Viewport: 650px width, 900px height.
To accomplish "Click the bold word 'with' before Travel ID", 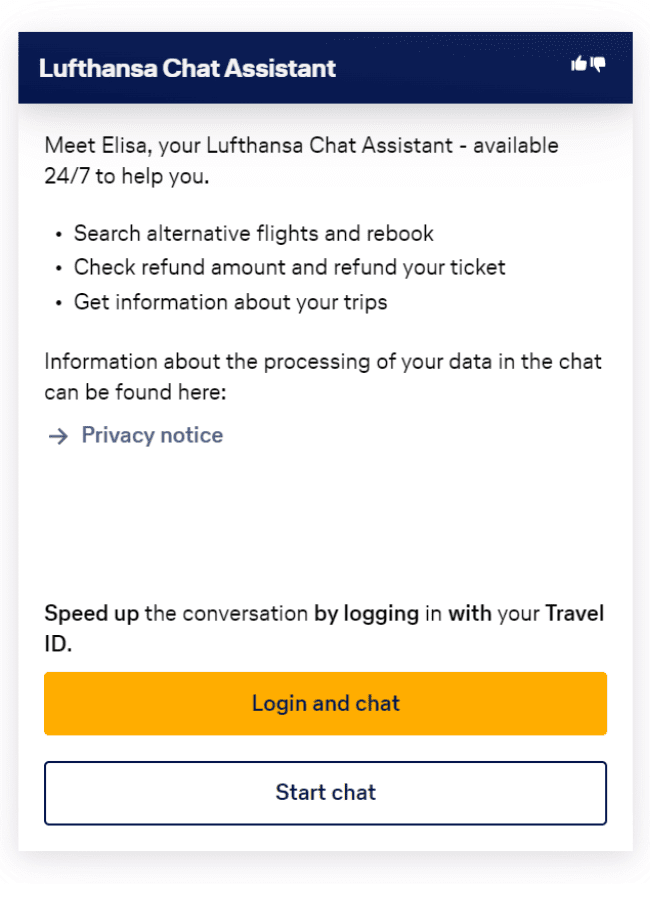I will click(x=469, y=613).
